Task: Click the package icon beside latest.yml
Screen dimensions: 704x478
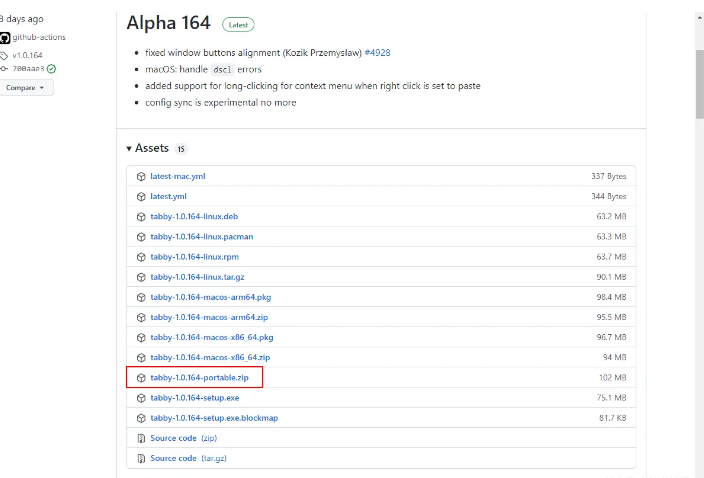Action: tap(141, 197)
